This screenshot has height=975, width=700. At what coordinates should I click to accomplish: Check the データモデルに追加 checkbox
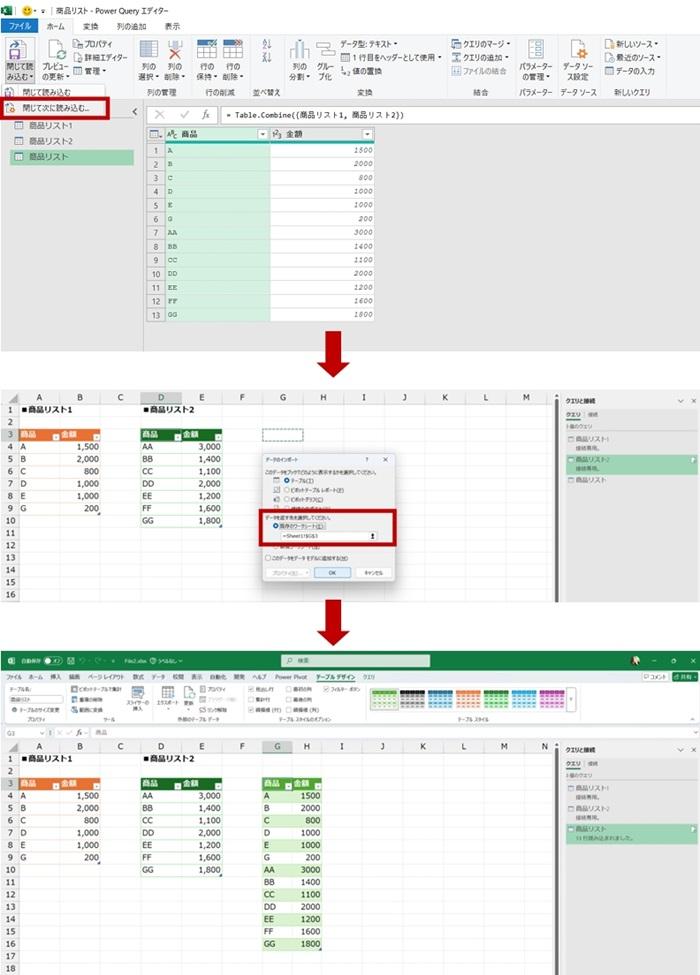click(x=266, y=557)
